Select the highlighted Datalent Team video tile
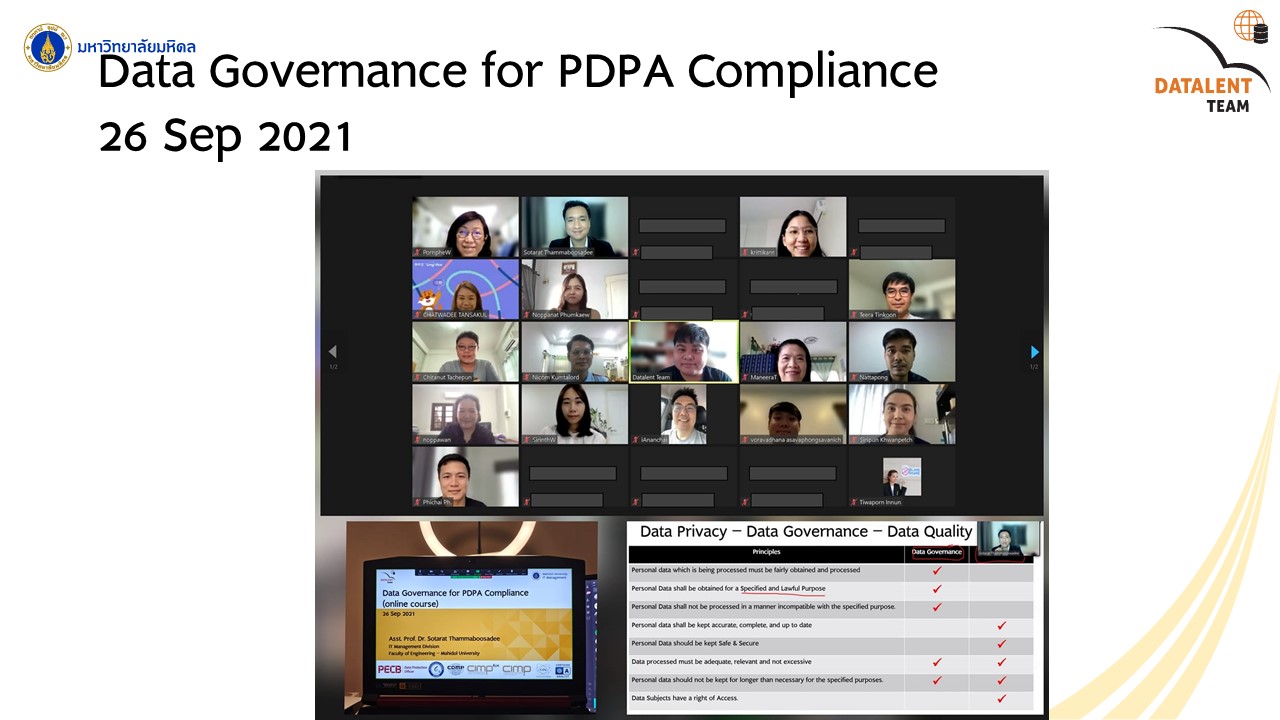 684,351
